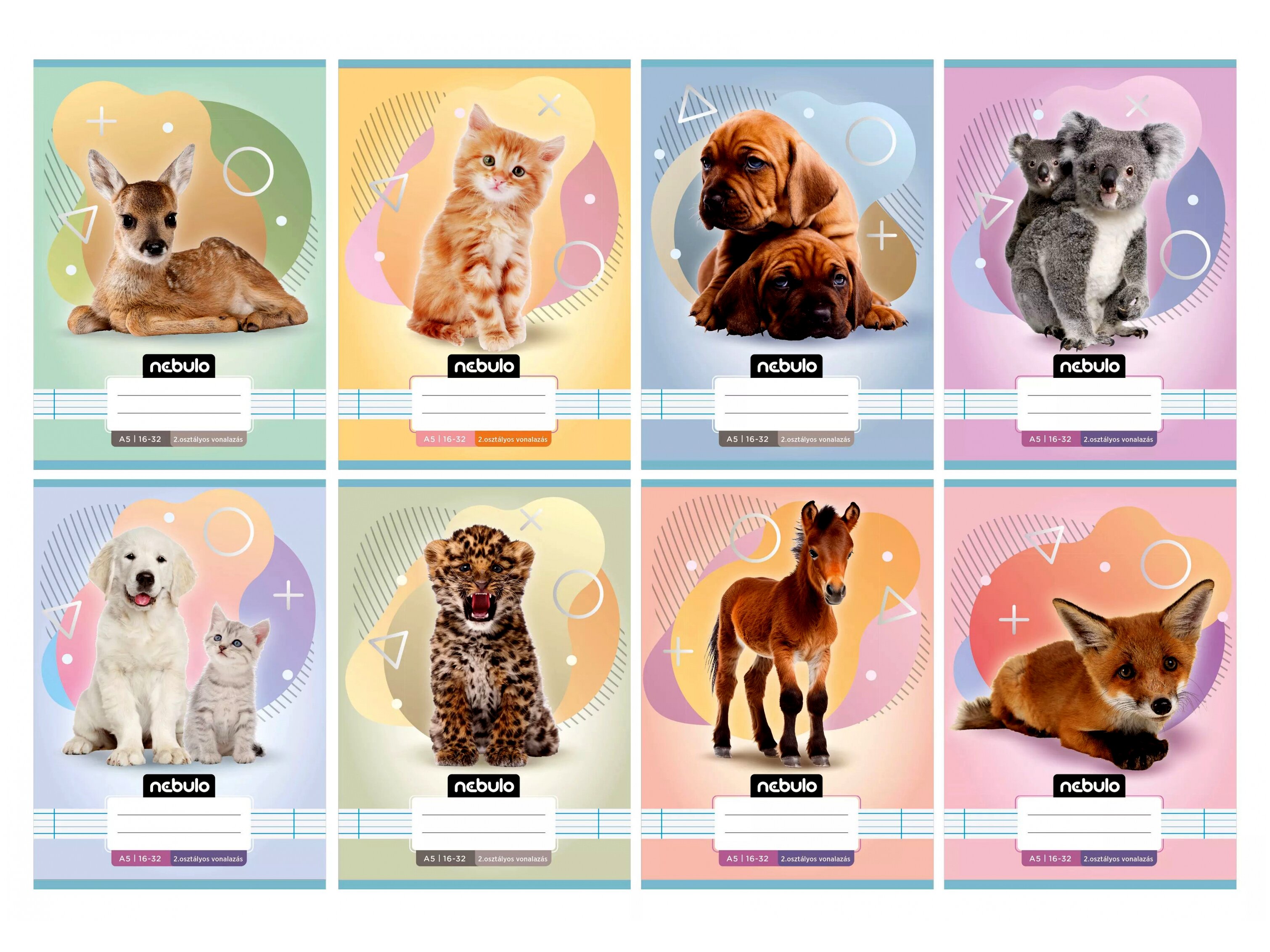The image size is (1270, 952).
Task: Click the nebulo logo under the koalas
Action: click(1089, 366)
